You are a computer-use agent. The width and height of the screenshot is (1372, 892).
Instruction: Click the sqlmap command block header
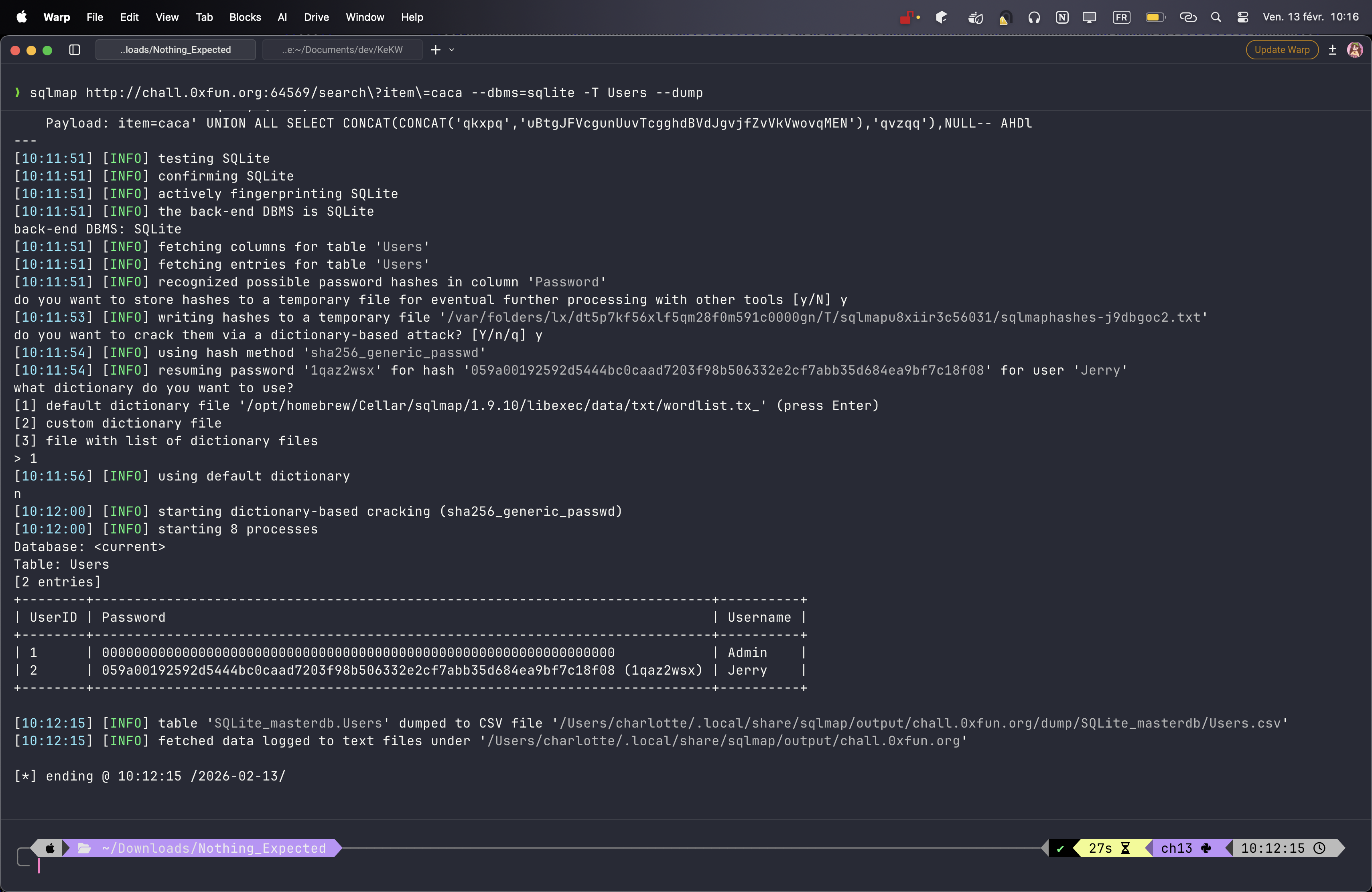tap(366, 93)
